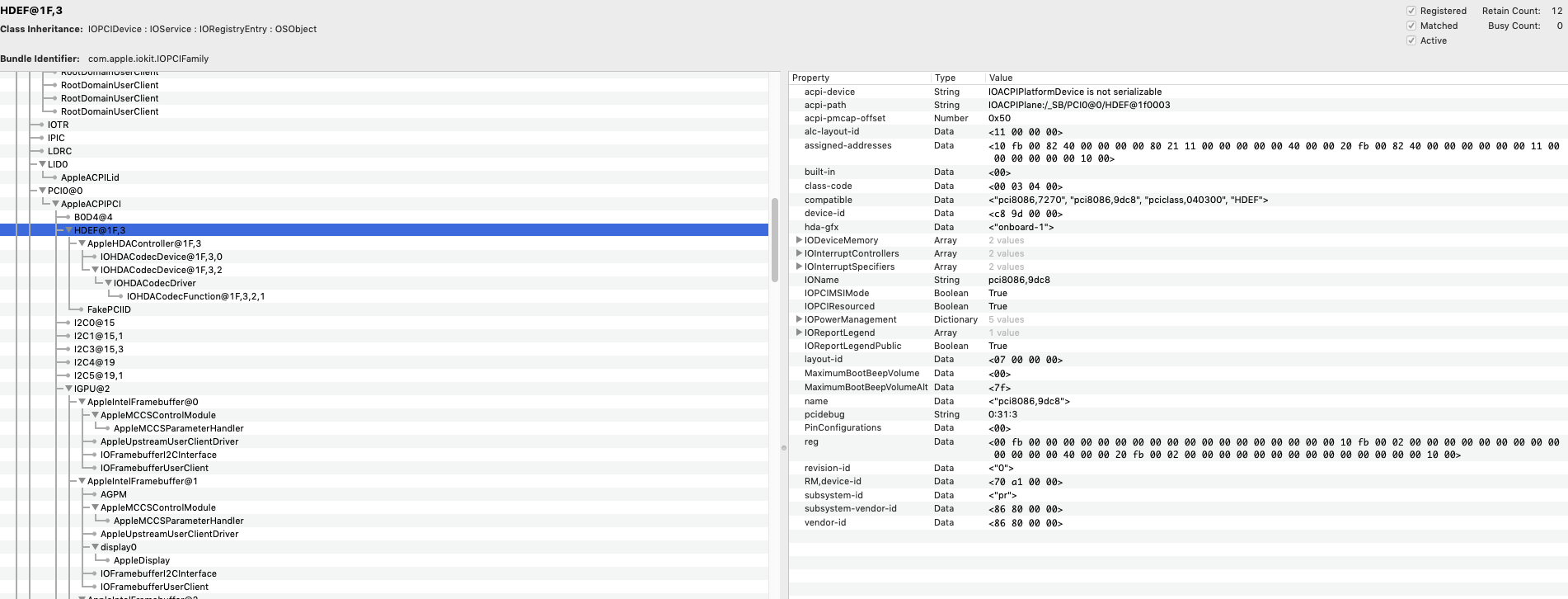
Task: Collapse the AppleHDAController@1F,3 triangle
Action: coord(82,243)
